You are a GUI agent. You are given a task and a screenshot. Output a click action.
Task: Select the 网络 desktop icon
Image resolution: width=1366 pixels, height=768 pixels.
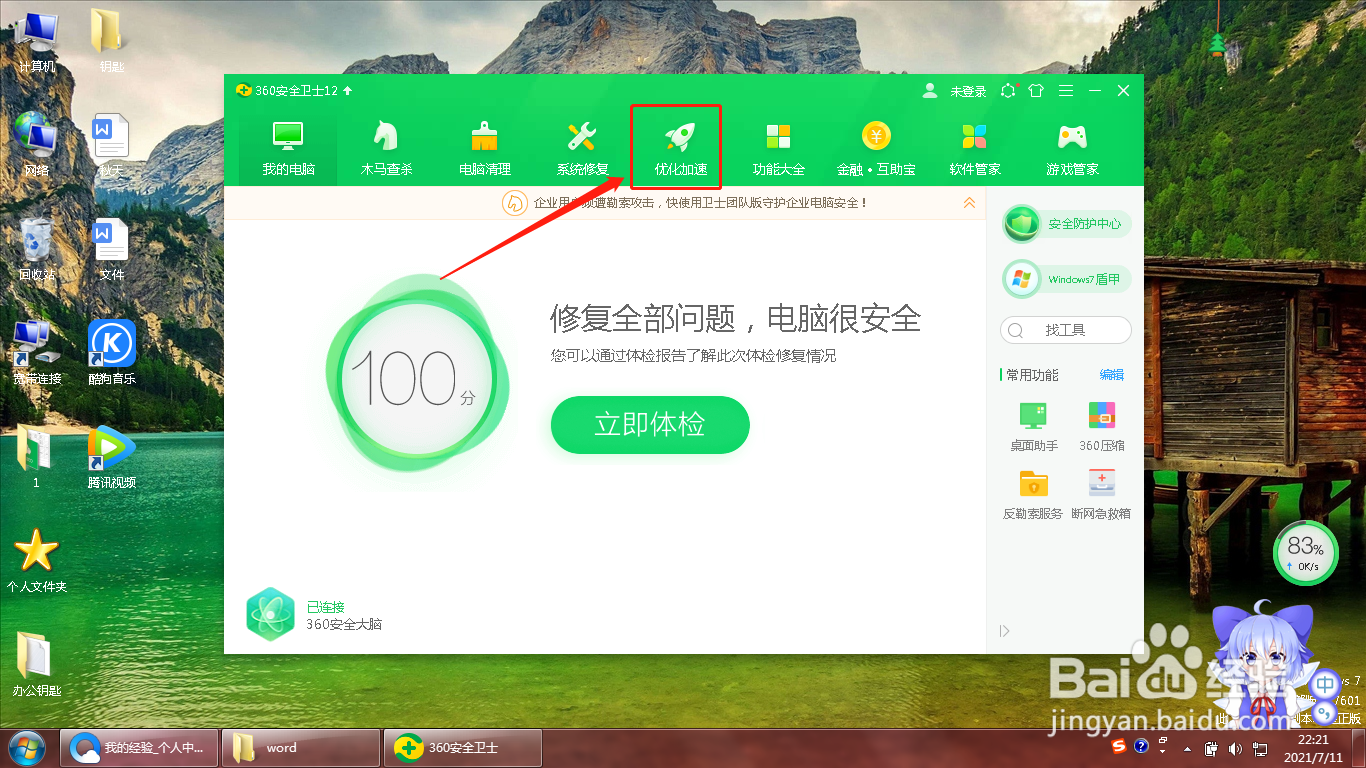(x=38, y=145)
